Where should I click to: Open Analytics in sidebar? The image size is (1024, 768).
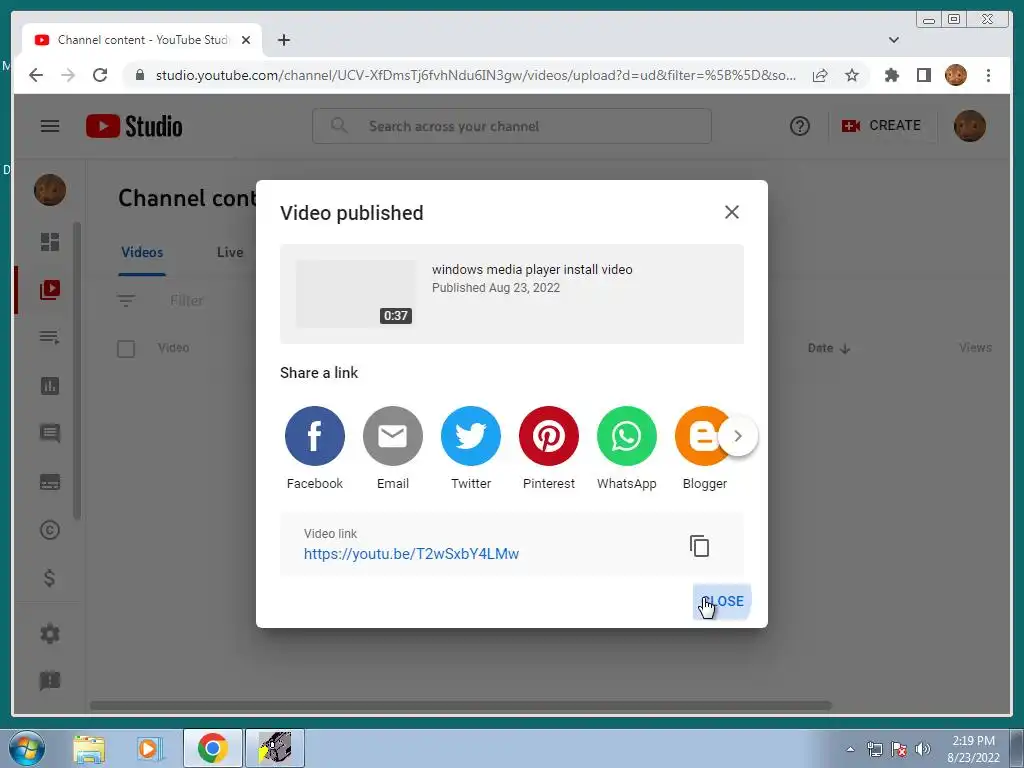pos(50,385)
